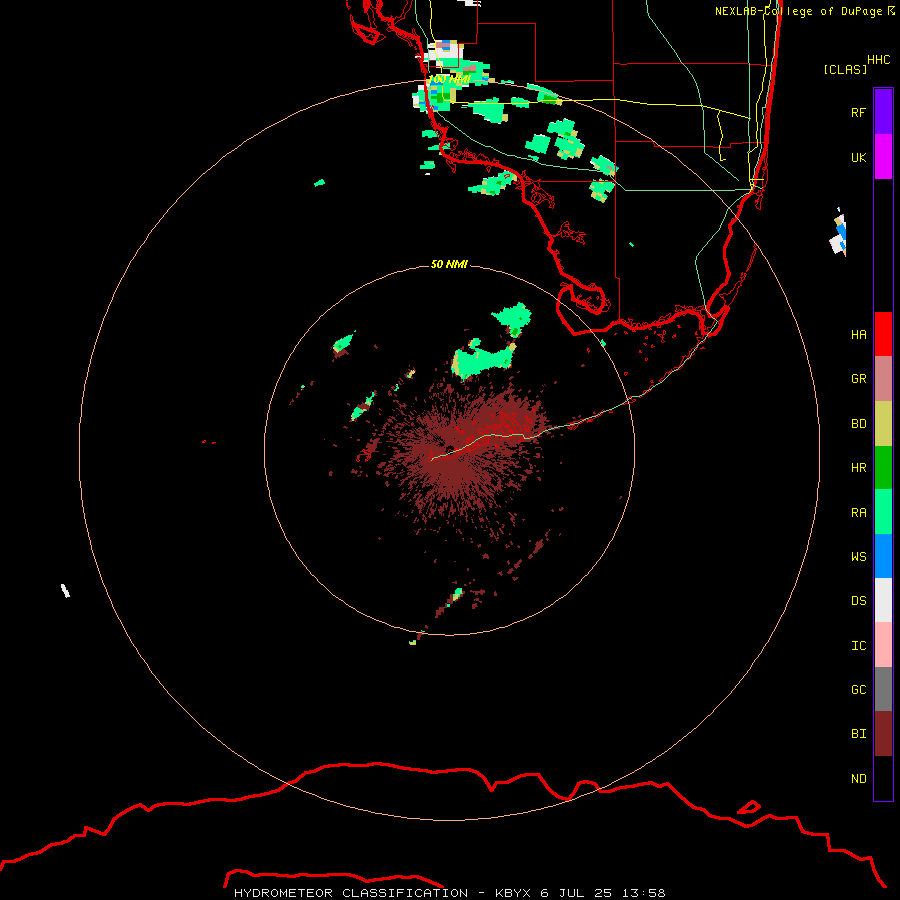Click the RF purple legend swatch
900x900 pixels.
click(x=883, y=112)
